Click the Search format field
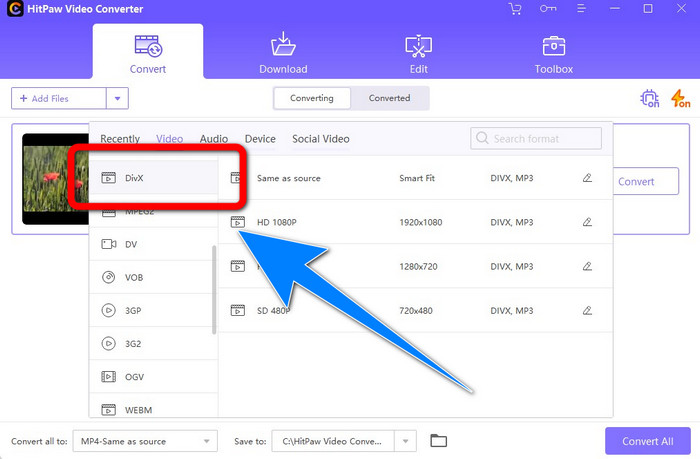Viewport: 700px width, 459px height. [x=536, y=138]
